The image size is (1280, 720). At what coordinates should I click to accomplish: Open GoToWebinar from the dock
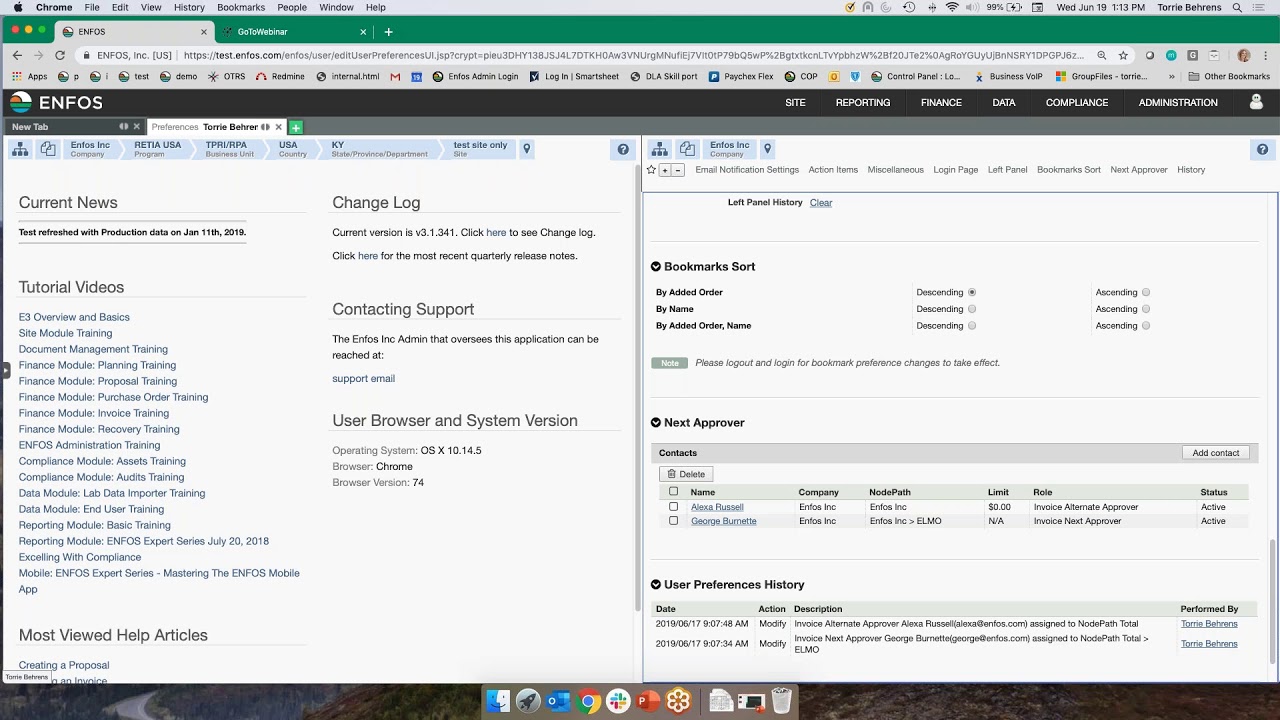(678, 701)
